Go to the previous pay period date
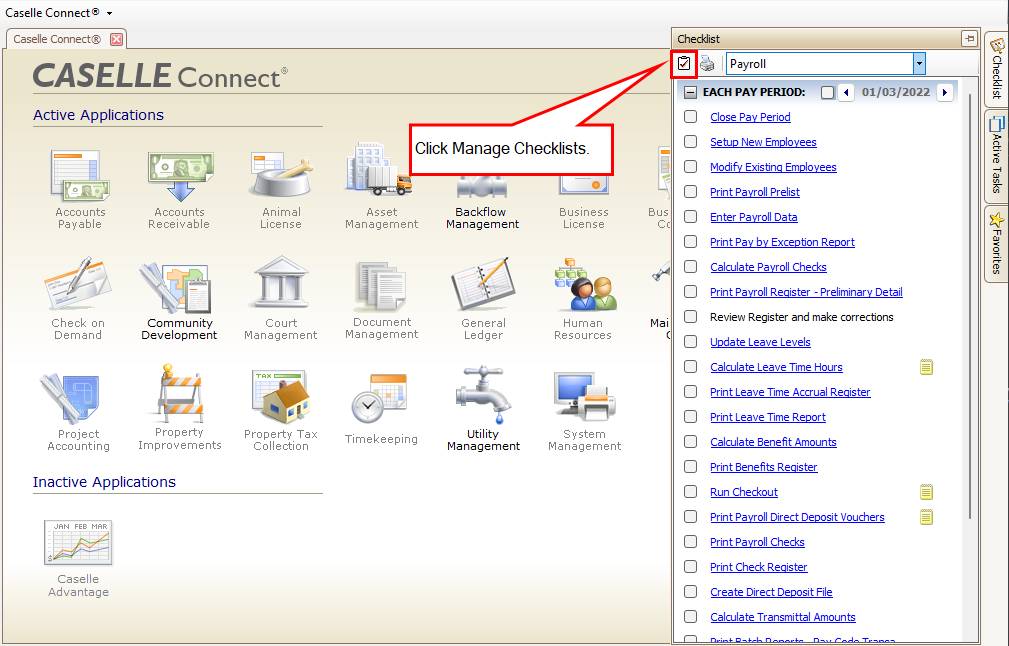The image size is (1009, 646). [846, 93]
